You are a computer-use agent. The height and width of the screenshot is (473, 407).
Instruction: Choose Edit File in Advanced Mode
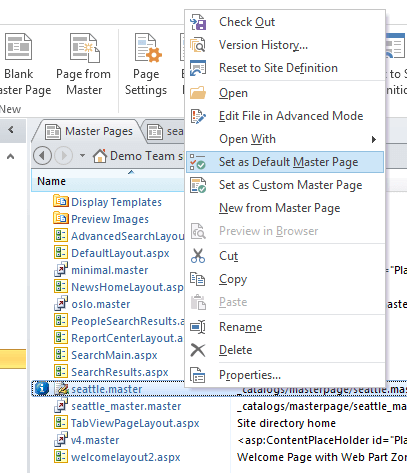tap(291, 116)
